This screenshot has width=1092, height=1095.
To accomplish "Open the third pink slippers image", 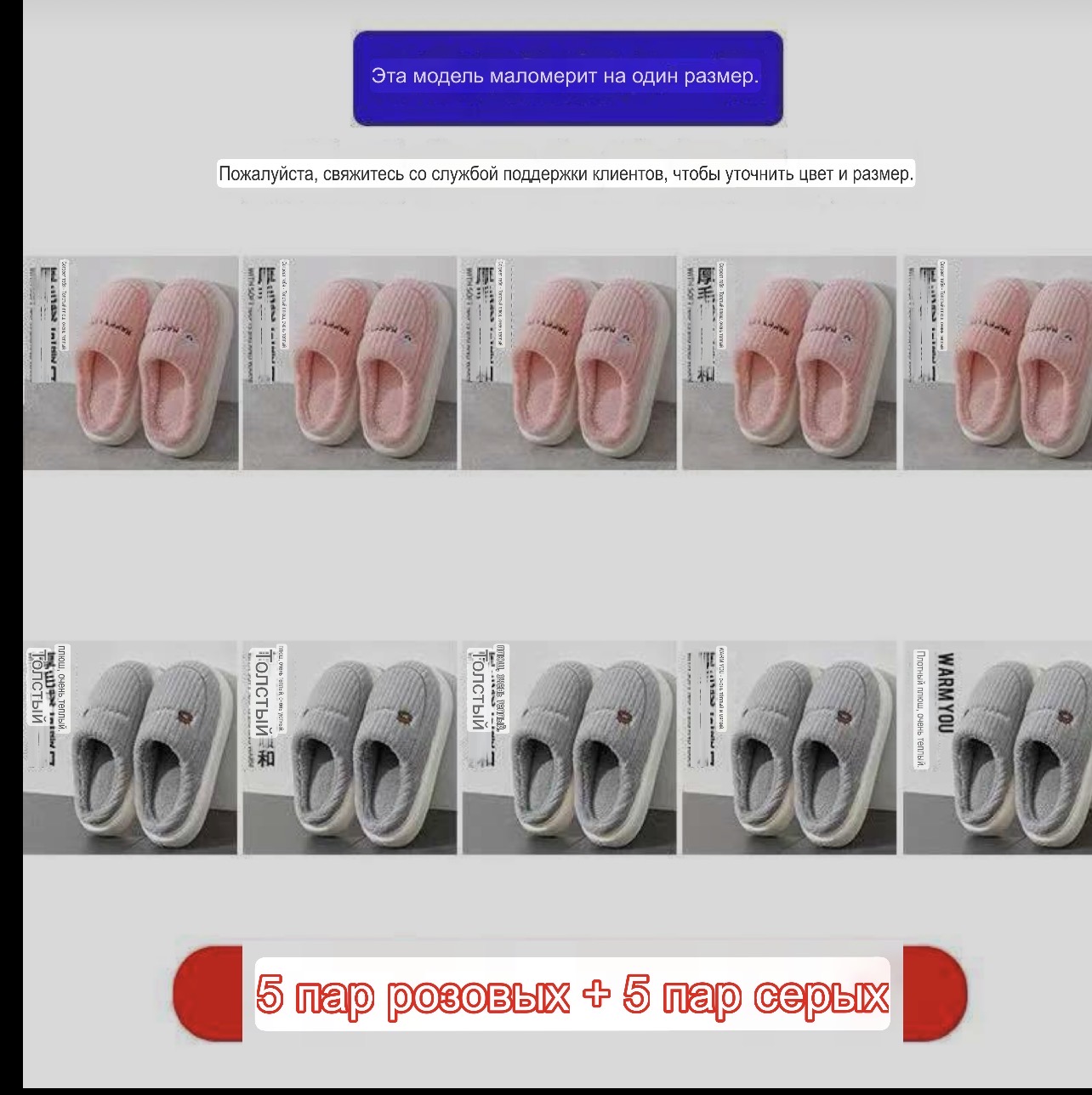I will [568, 362].
